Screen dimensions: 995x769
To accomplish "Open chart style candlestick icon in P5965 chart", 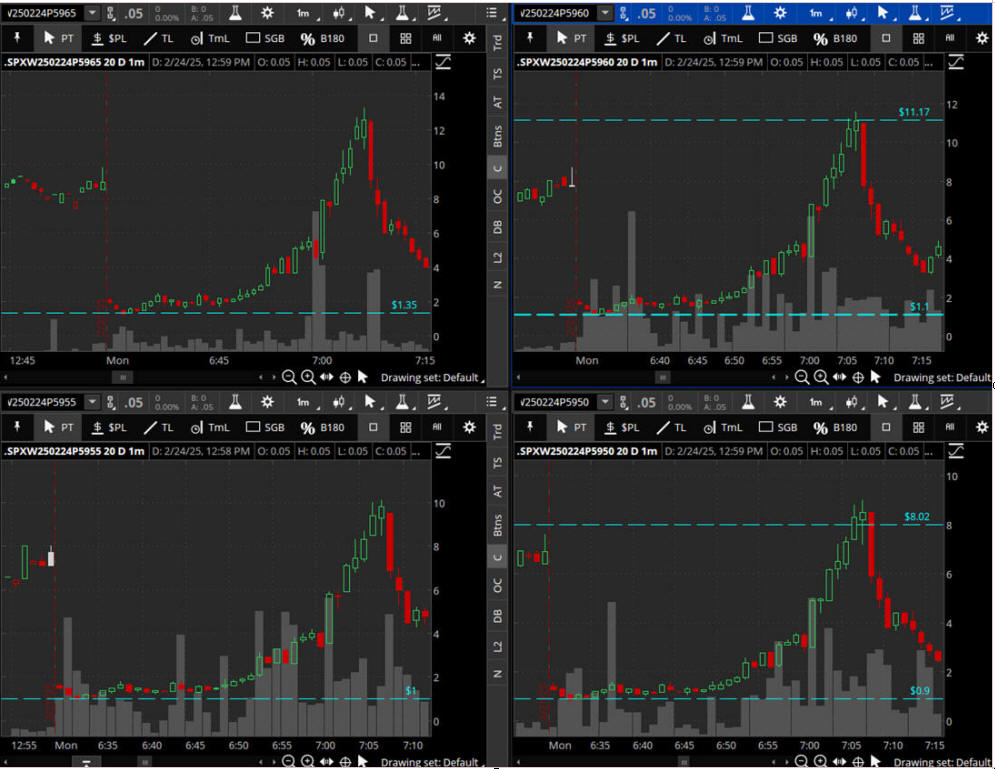I will click(339, 13).
